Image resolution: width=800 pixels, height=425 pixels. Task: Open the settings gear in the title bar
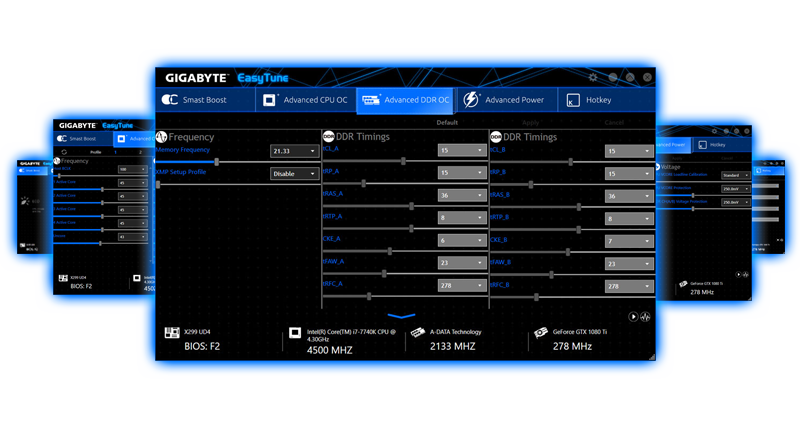click(x=593, y=77)
